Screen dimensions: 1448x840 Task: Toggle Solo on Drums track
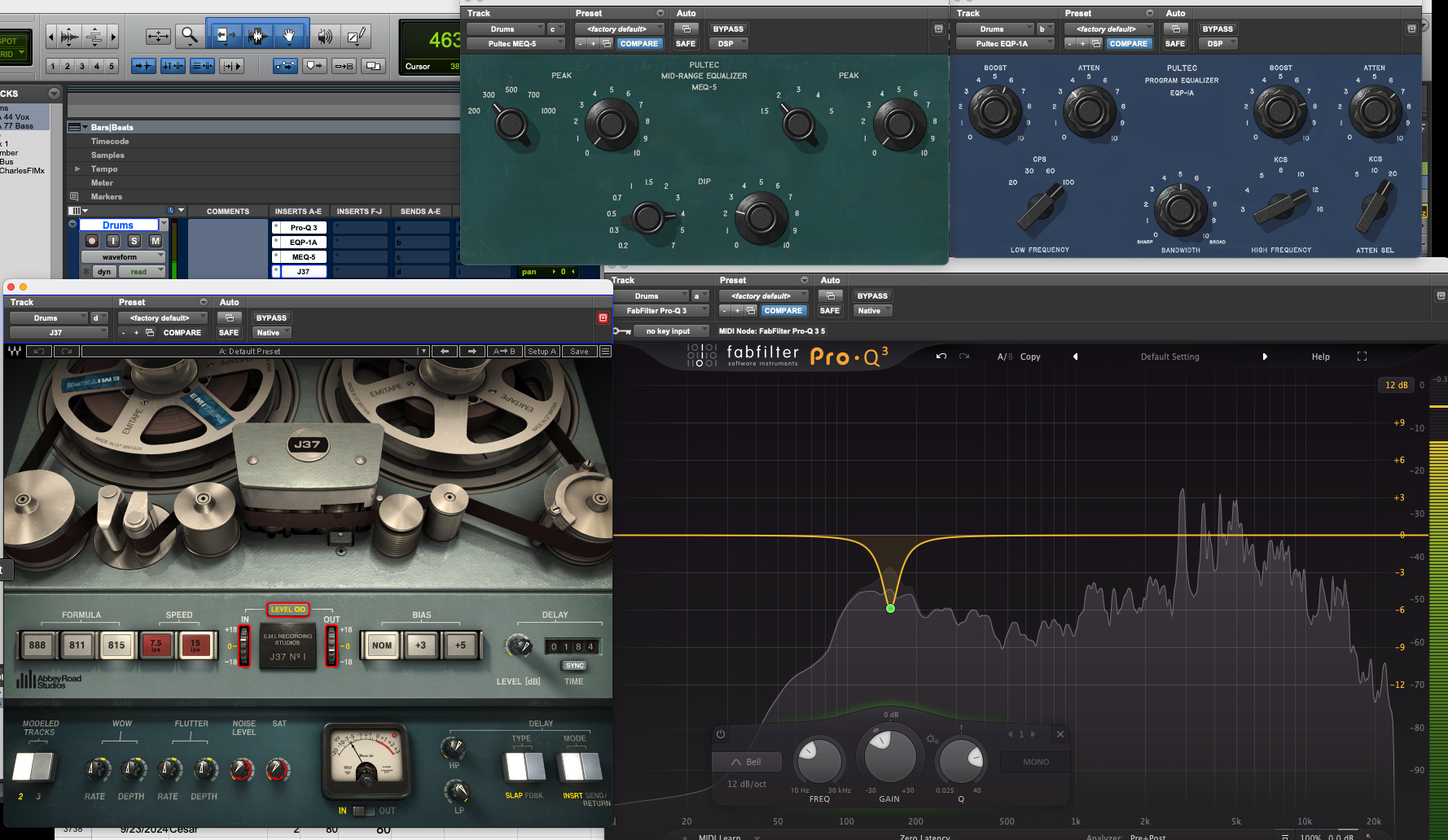[134, 241]
